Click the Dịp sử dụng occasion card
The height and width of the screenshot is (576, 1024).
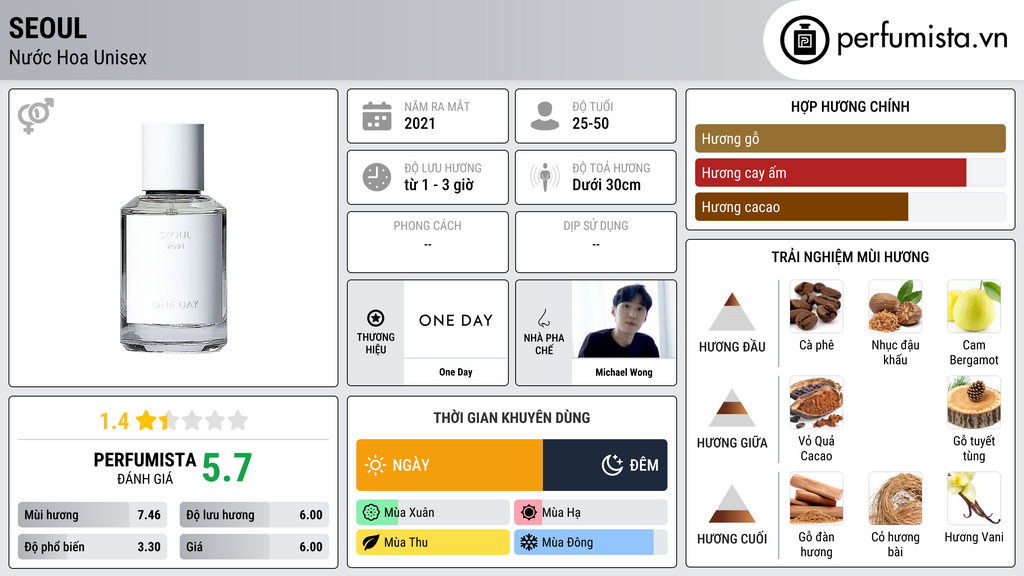coord(596,242)
